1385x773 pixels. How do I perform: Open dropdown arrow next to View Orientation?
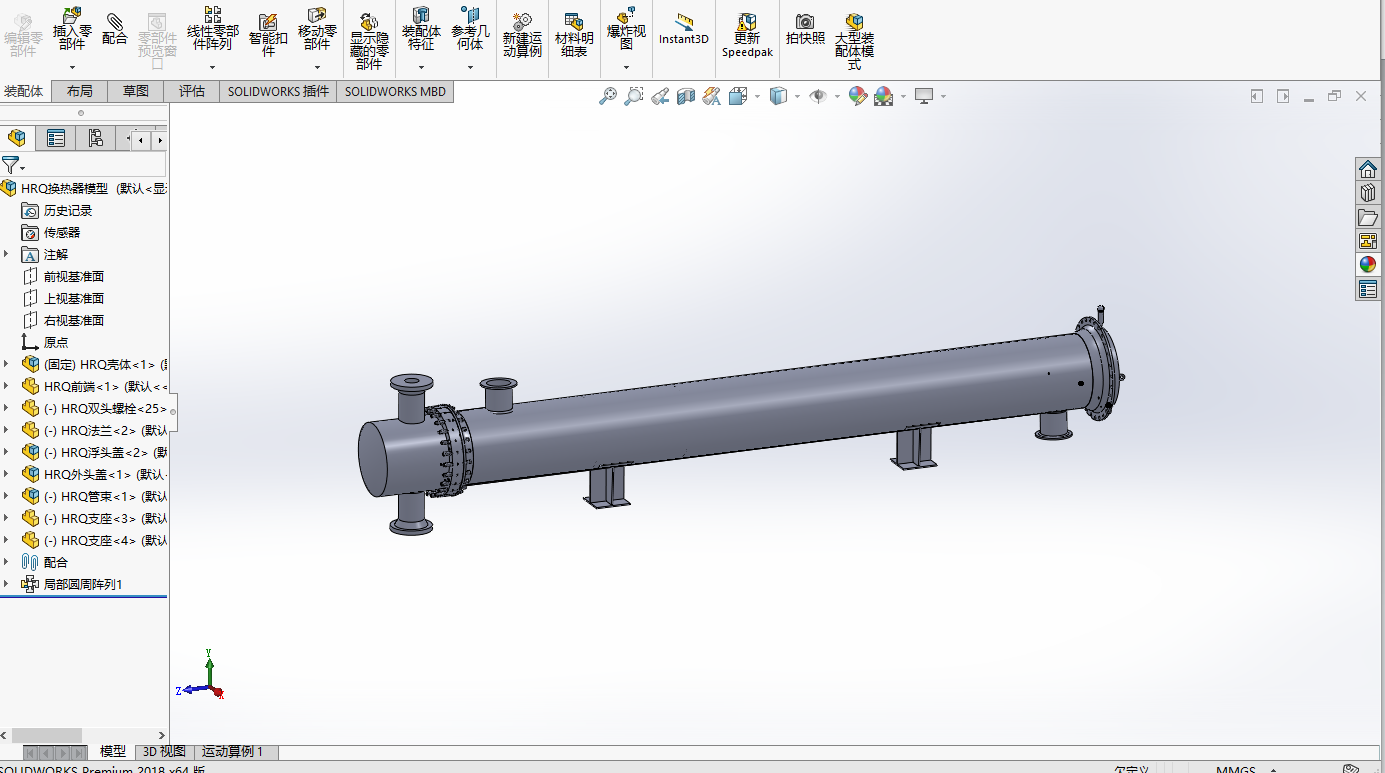[757, 97]
